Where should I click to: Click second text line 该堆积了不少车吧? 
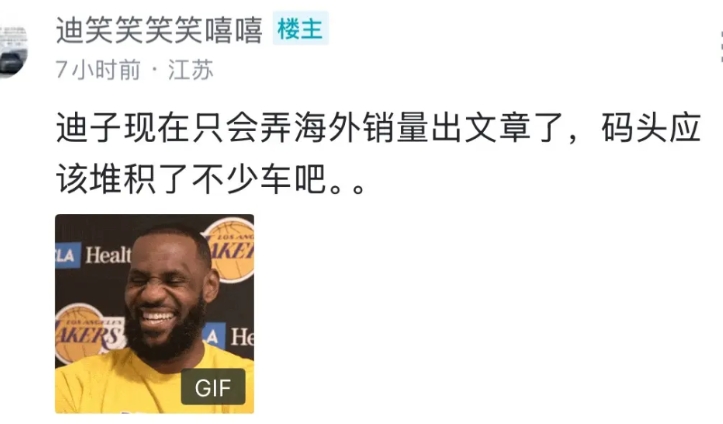point(211,178)
